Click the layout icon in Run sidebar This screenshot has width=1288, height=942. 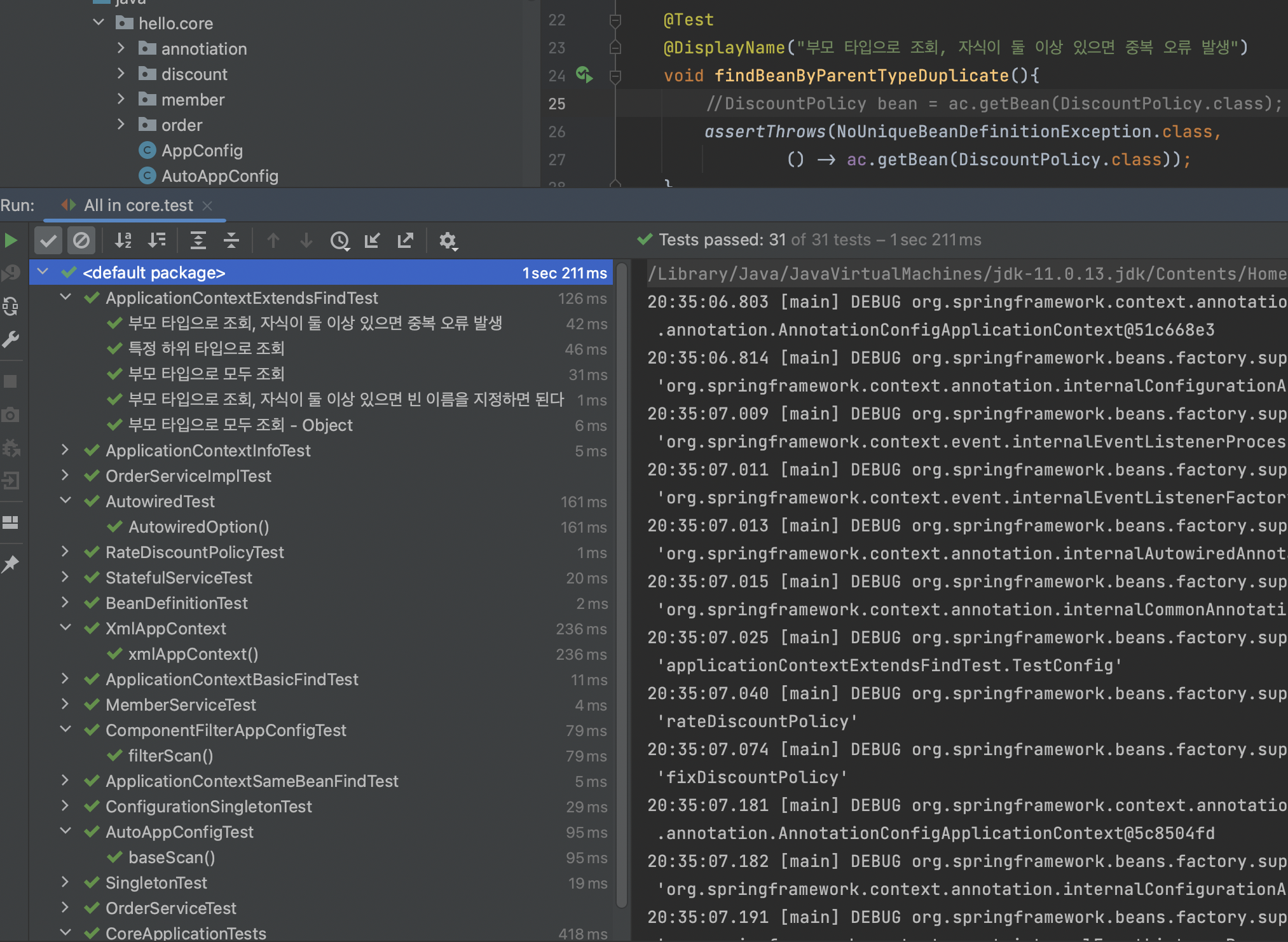[x=11, y=522]
